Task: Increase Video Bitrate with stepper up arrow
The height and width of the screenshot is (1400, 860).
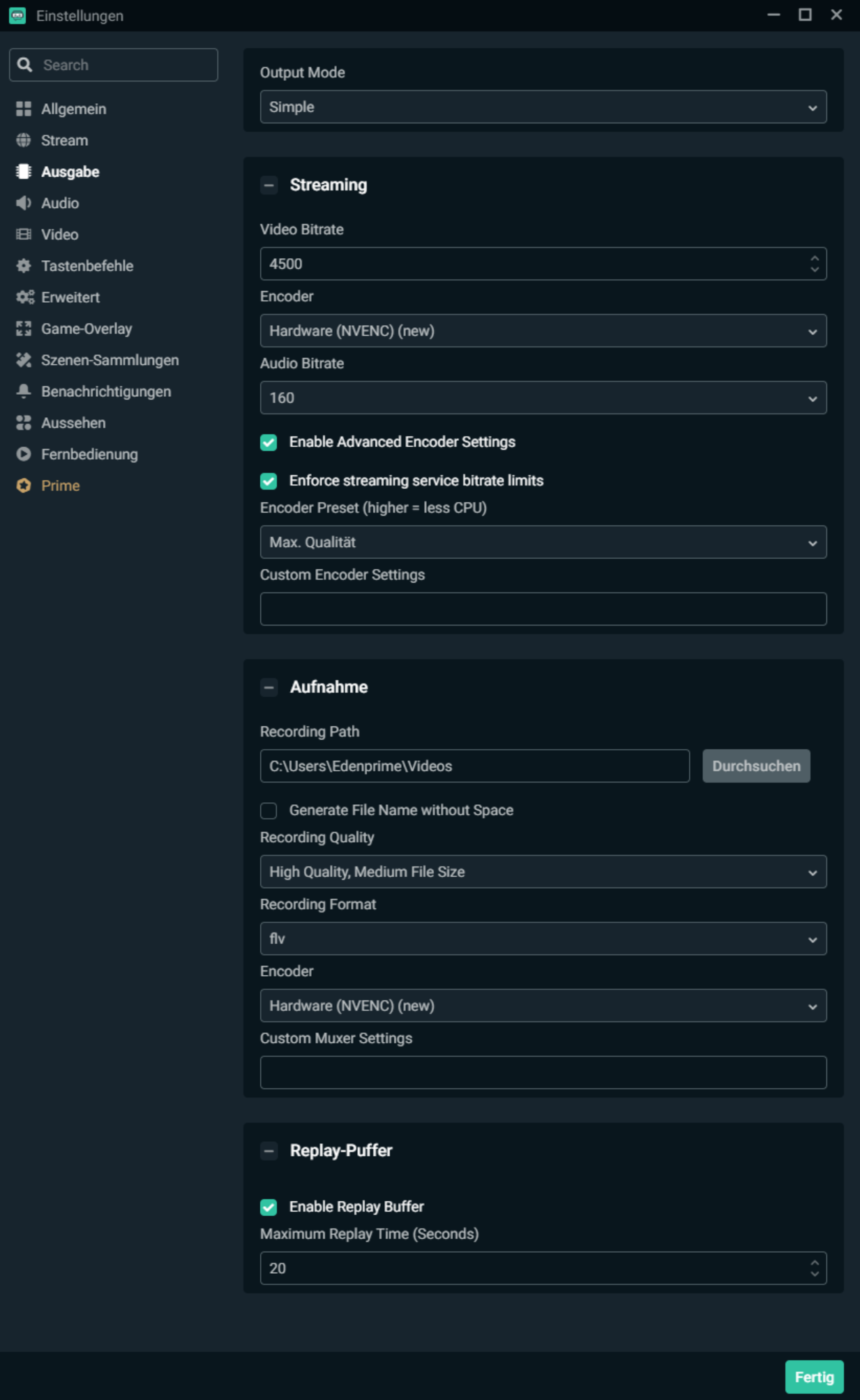Action: click(x=814, y=258)
